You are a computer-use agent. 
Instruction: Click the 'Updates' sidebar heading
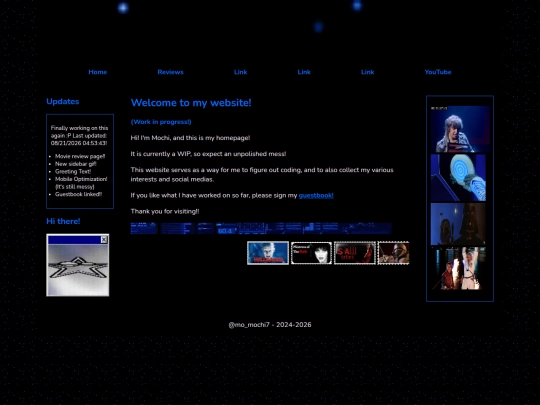pyautogui.click(x=63, y=101)
